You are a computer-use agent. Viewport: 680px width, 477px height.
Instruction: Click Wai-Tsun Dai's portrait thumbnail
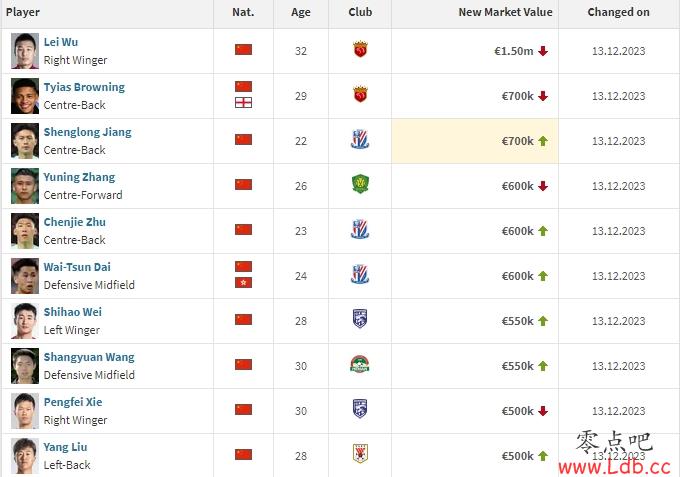click(x=25, y=276)
